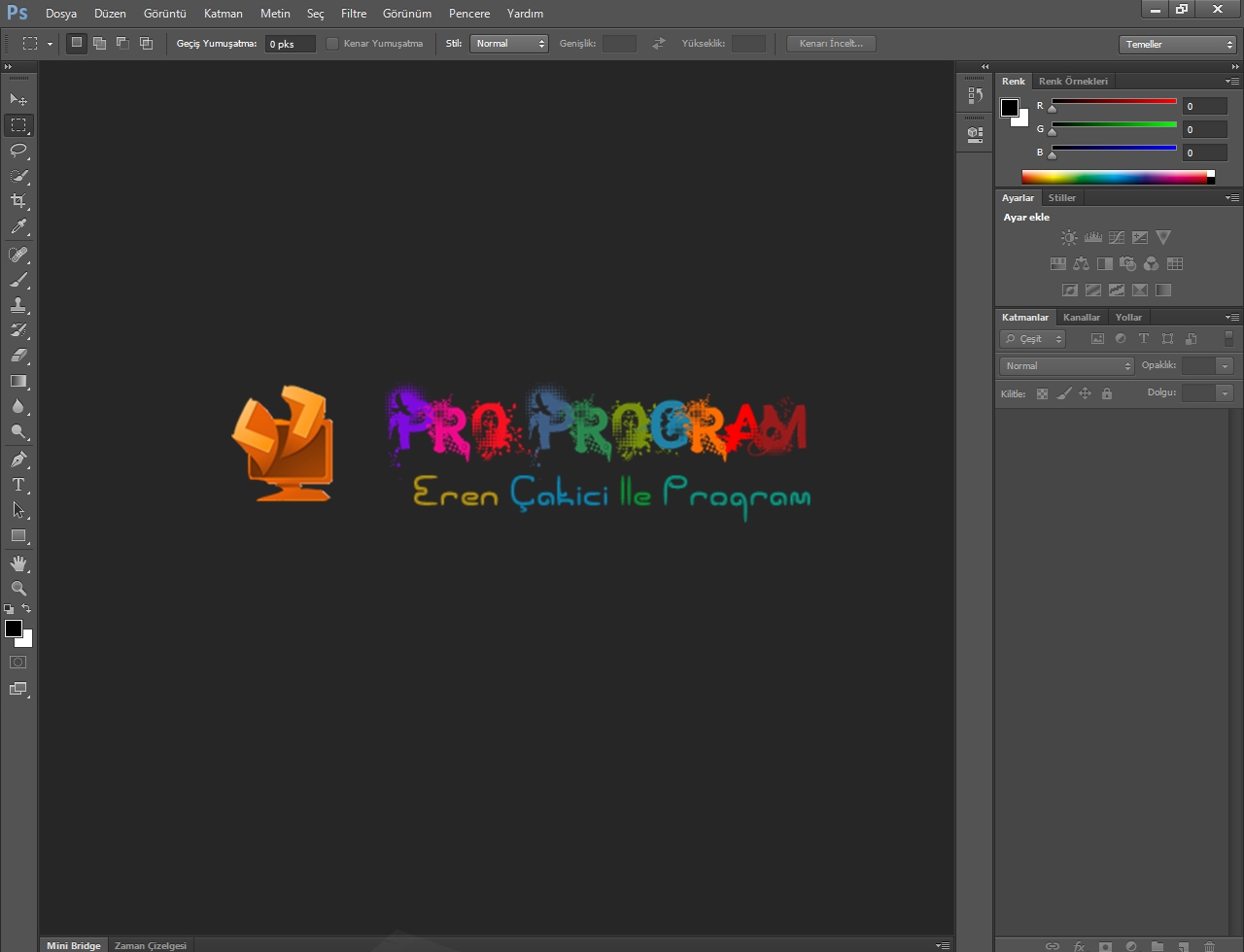Open the Çeşit layer filter dropdown

[x=1032, y=339]
